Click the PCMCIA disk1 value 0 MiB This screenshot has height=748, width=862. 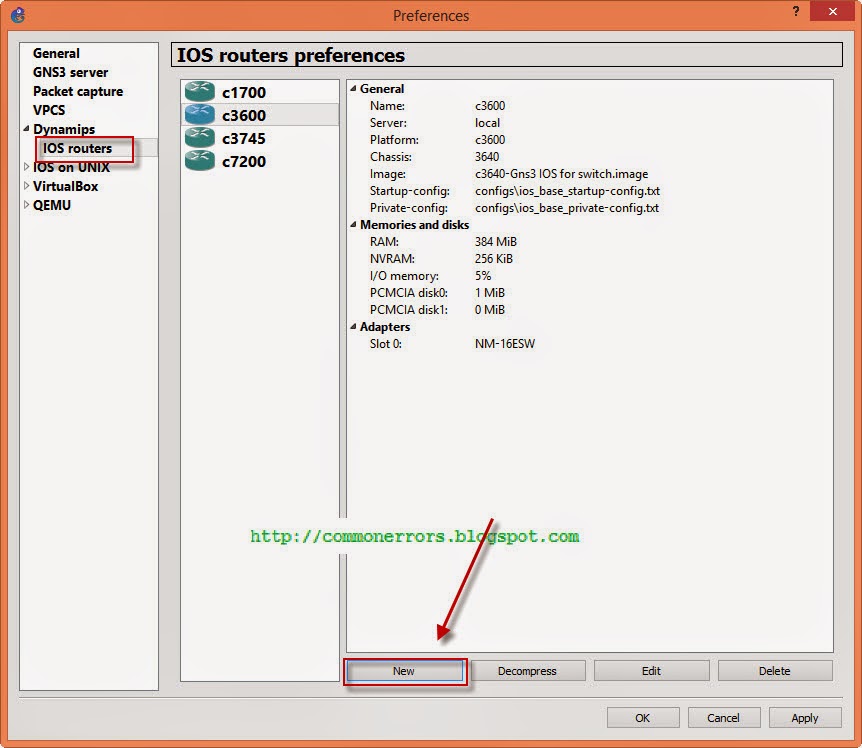[490, 309]
